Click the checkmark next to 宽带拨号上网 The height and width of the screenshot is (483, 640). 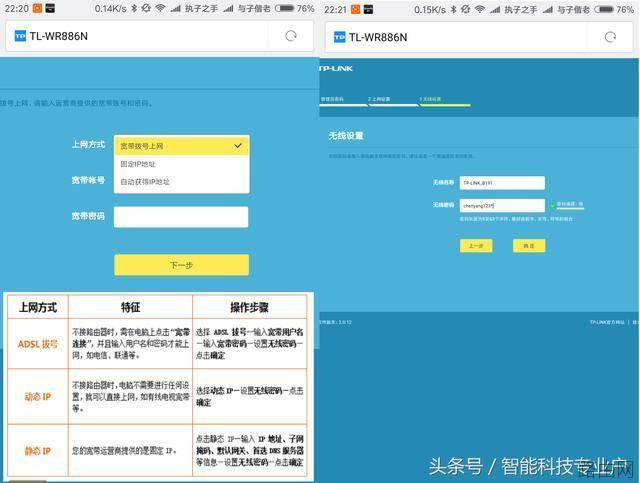click(x=238, y=145)
